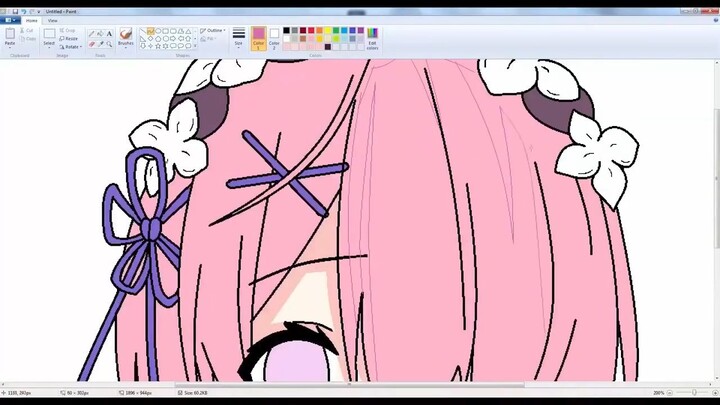
Task: Click the vertical canvas scrollbar
Action: (x=717, y=179)
